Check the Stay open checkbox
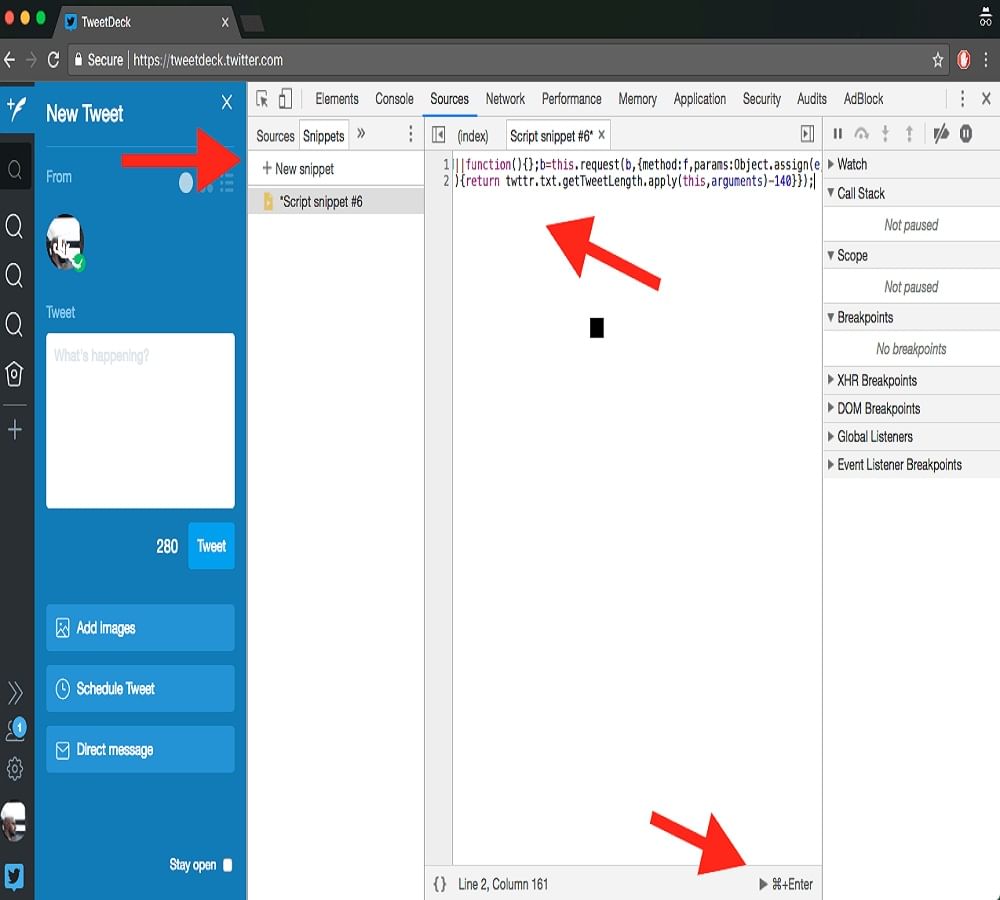1000x900 pixels. 227,865
